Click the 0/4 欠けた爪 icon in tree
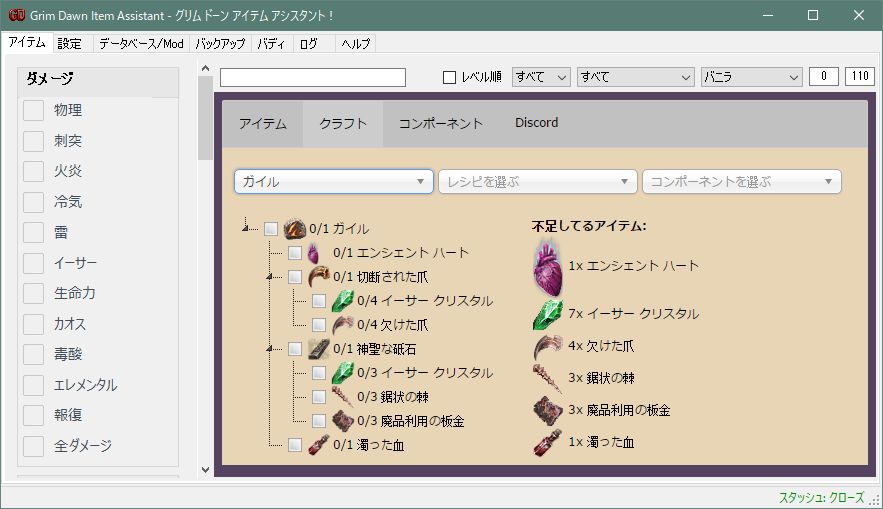 (342, 325)
